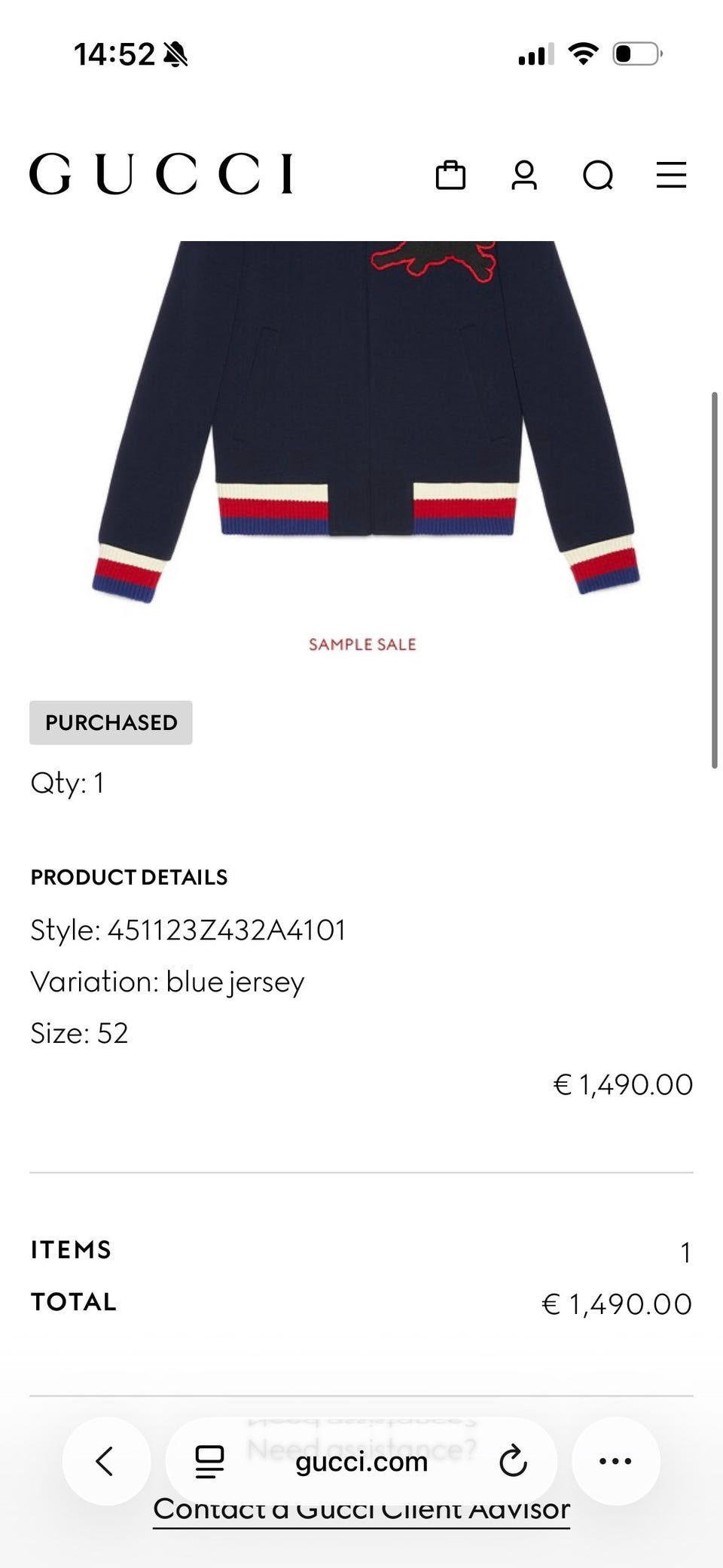Tap the search magnifier icon
Viewport: 723px width, 1568px height.
pyautogui.click(x=598, y=175)
